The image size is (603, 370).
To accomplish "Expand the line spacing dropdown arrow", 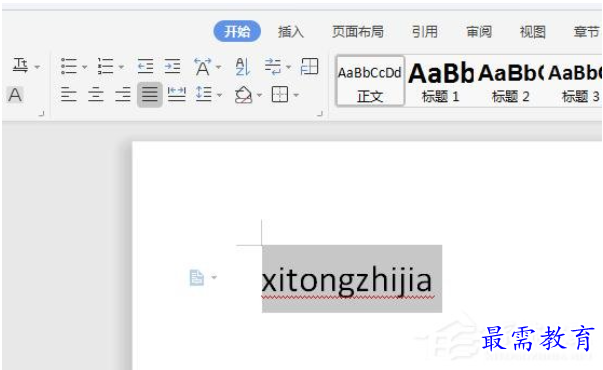I will tap(220, 95).
